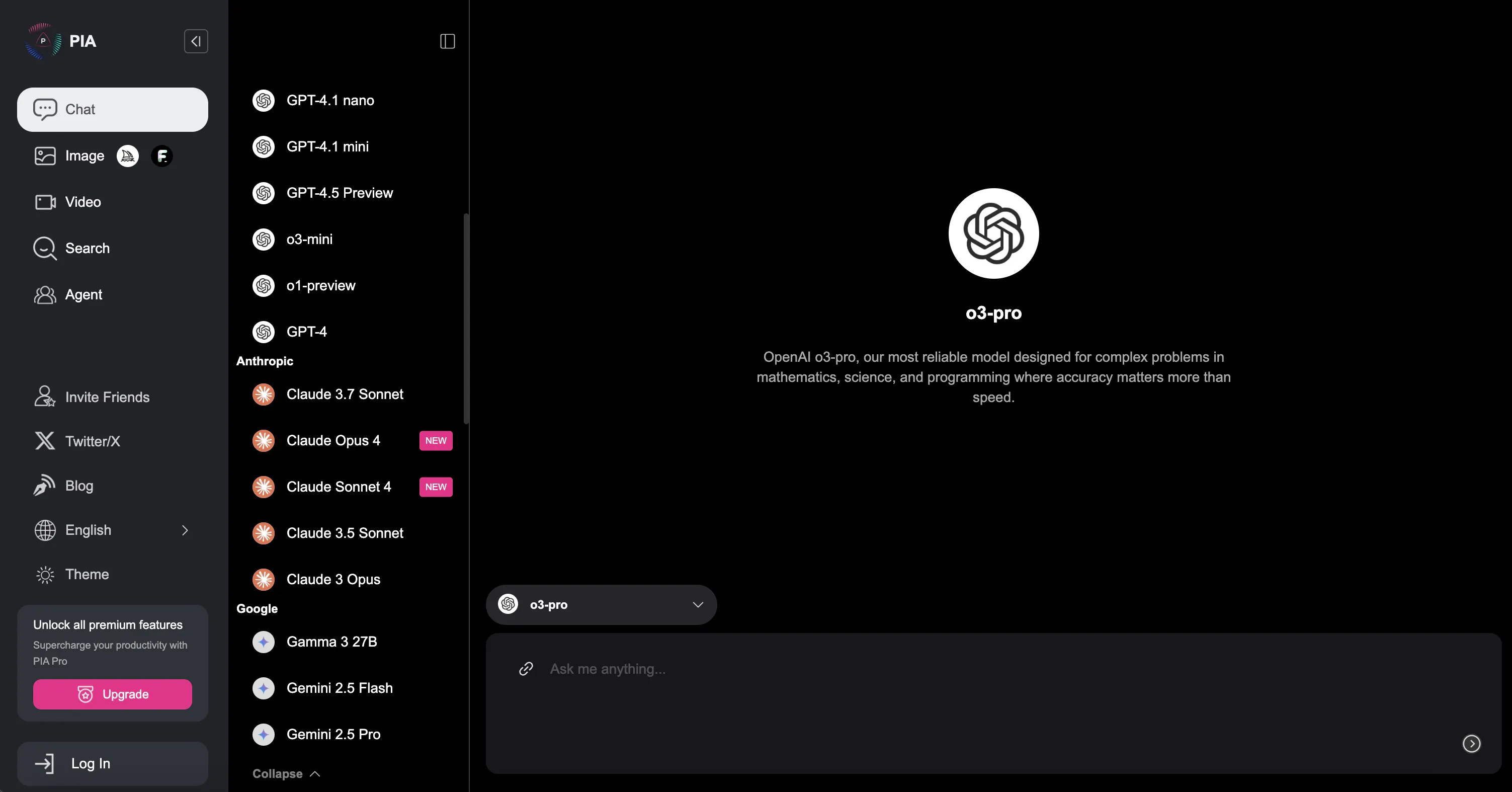Screen dimensions: 1512x792
Task: Open the o3-pro model selector dropdown
Action: tap(601, 605)
